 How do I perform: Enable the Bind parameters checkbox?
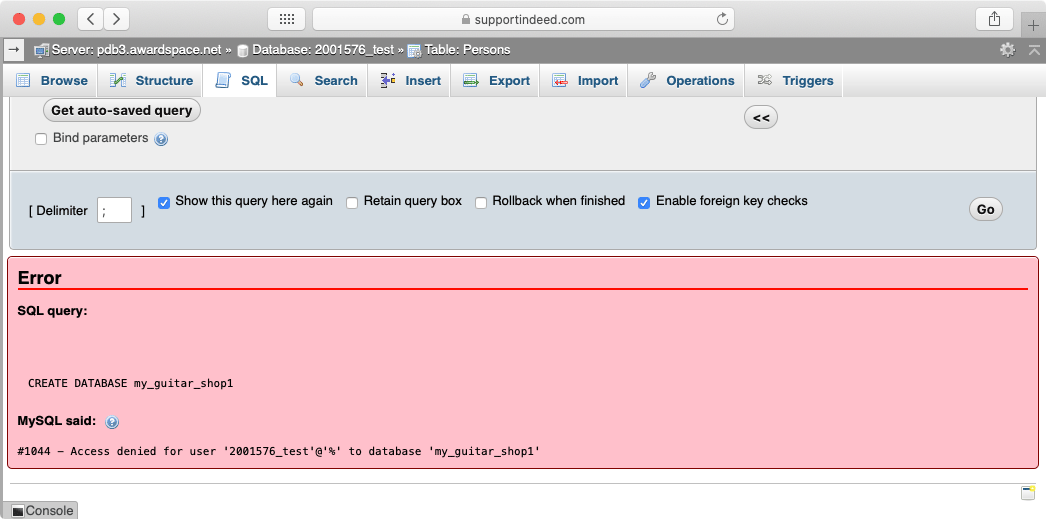coord(41,139)
